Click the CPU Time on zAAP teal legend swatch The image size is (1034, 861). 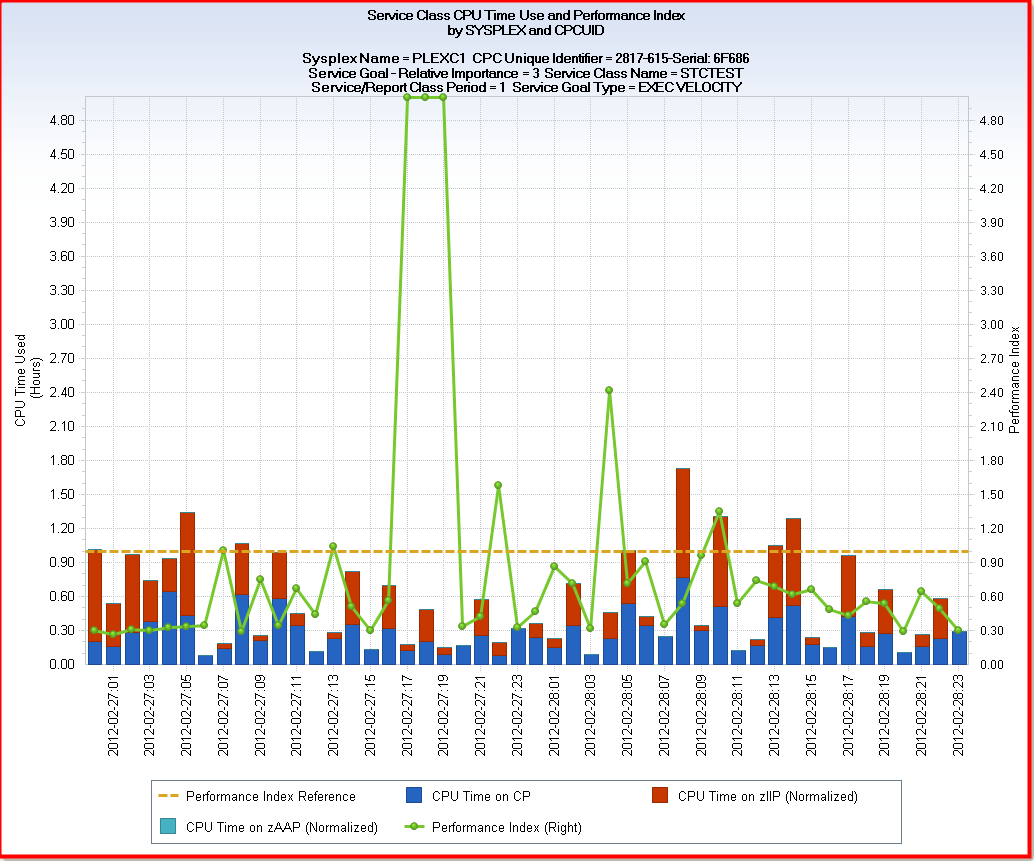[168, 826]
